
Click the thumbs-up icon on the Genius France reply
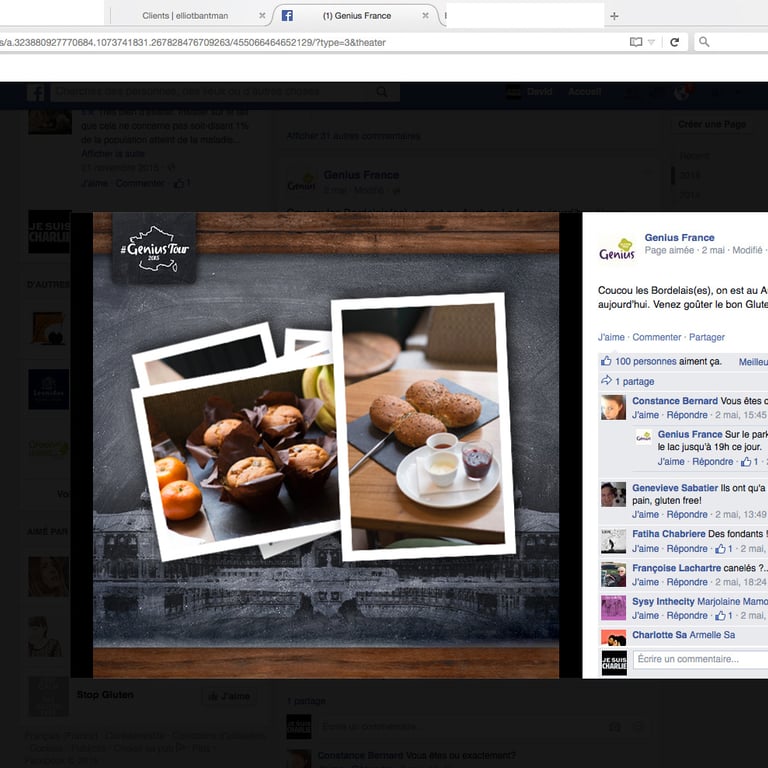[x=746, y=461]
